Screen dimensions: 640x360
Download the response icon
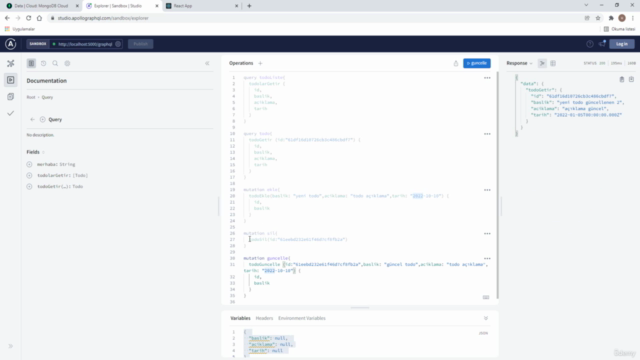[x=631, y=79]
